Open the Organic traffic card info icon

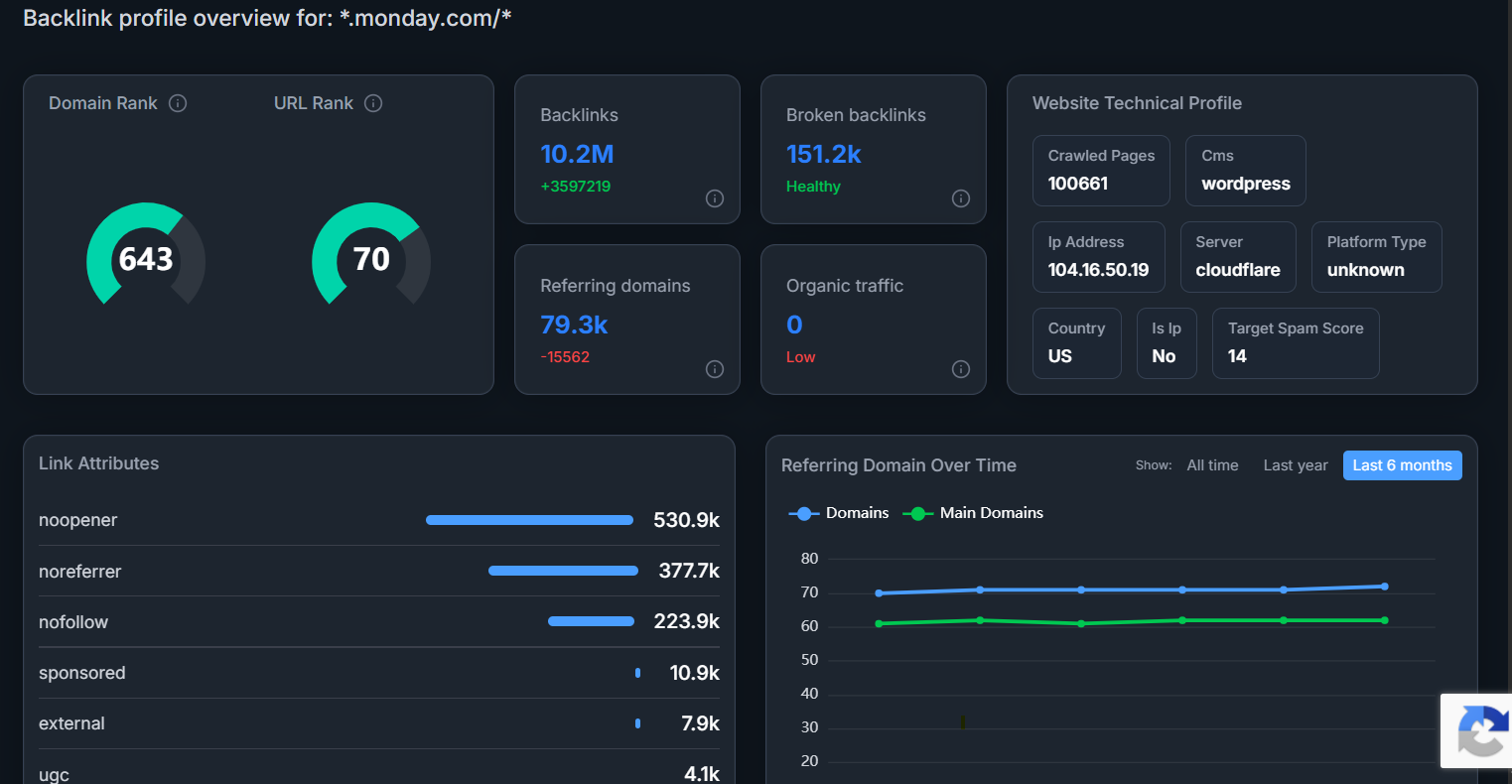pos(961,369)
